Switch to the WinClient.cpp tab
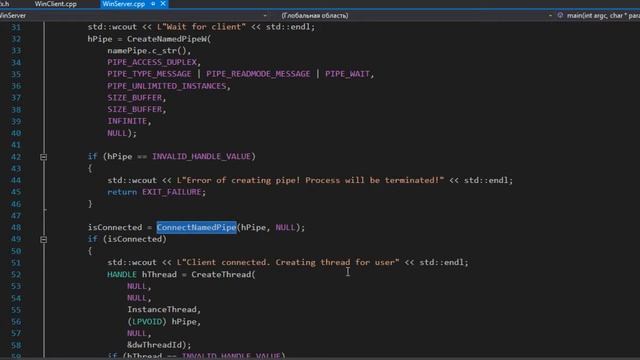Image resolution: width=640 pixels, height=360 pixels. 56,4
